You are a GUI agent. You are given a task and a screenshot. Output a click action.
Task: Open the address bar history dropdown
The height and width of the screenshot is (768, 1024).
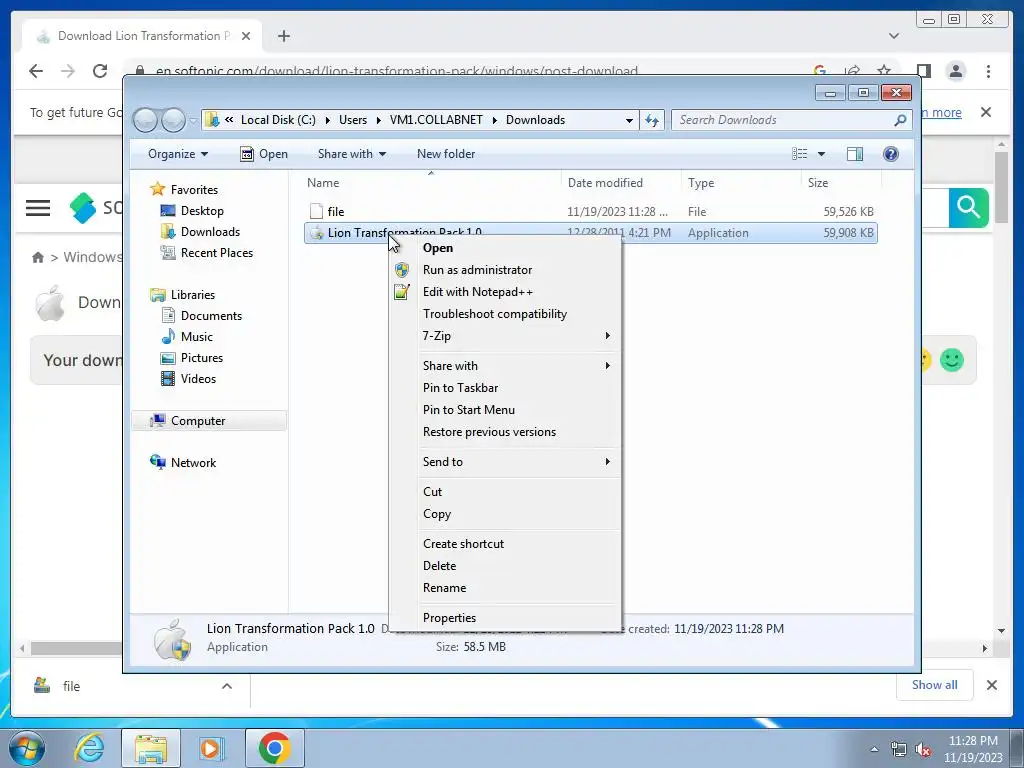pos(629,120)
